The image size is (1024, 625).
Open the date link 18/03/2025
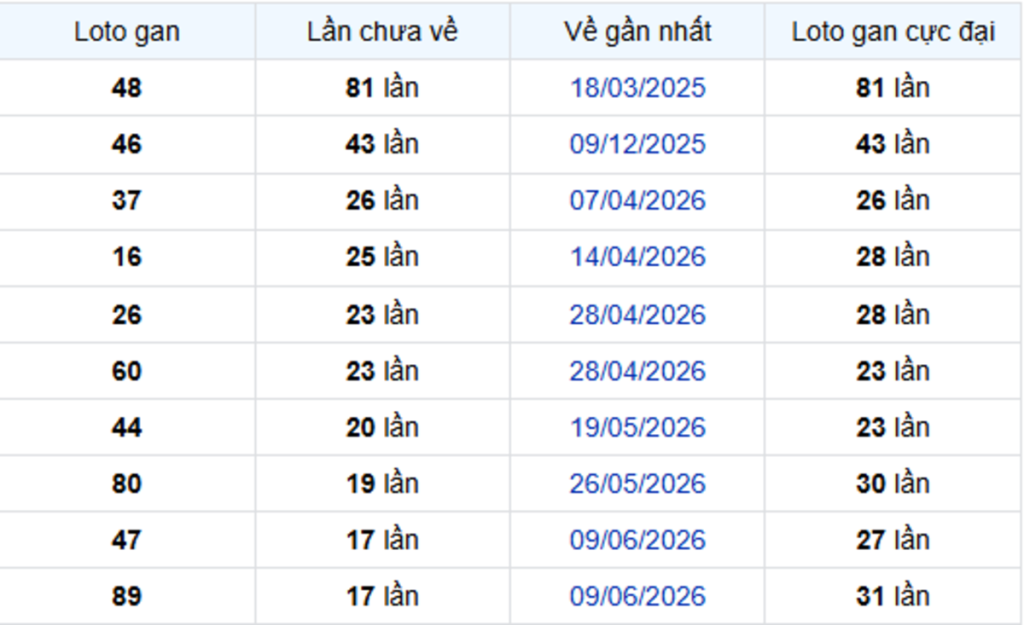(x=637, y=88)
